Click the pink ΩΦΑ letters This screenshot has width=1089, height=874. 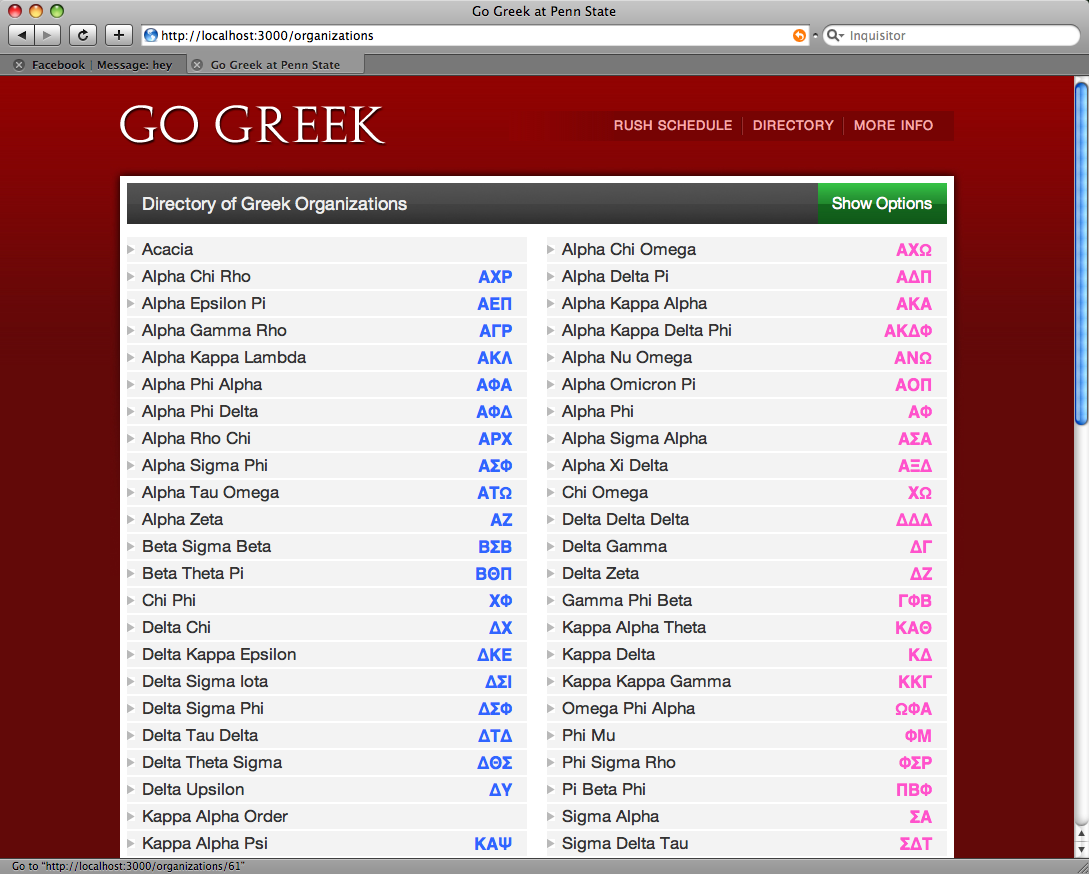coord(913,709)
